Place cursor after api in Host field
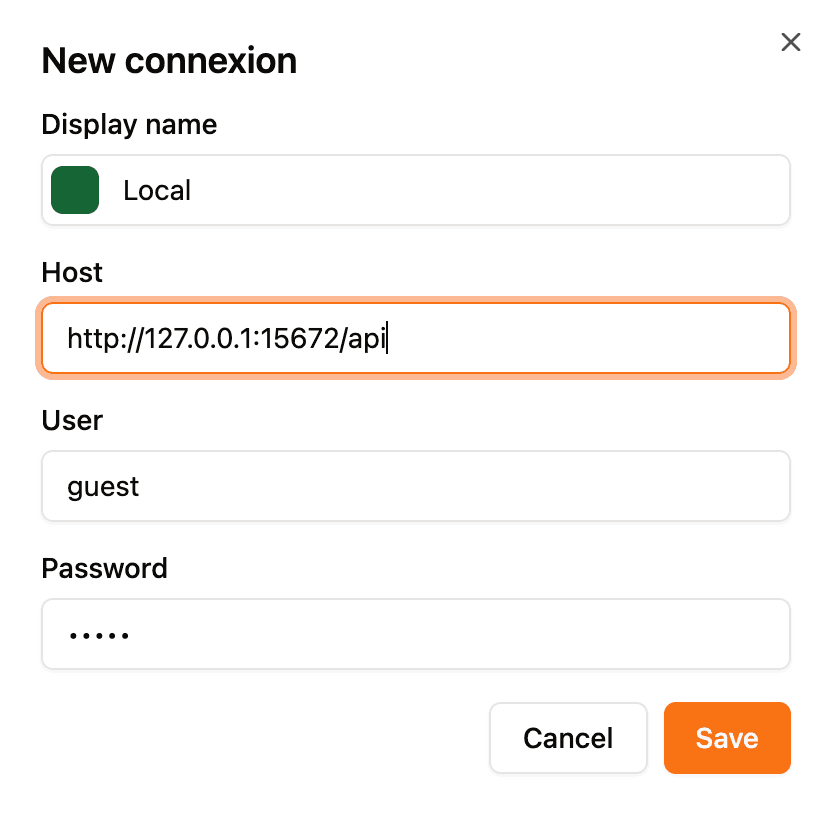The height and width of the screenshot is (818, 832). click(388, 337)
